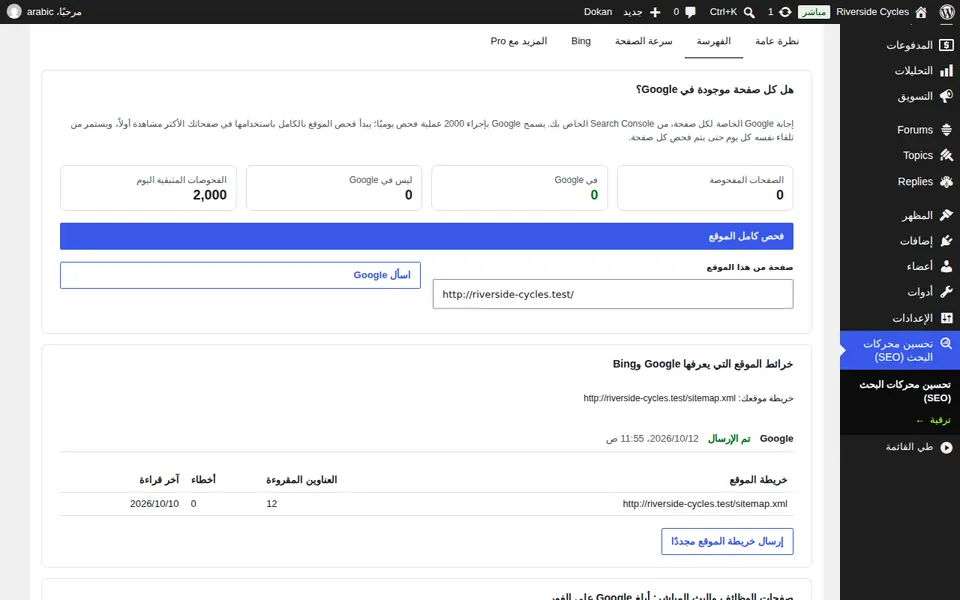Click the أخطاء column header
Screen dimensions: 960x600
[203, 480]
